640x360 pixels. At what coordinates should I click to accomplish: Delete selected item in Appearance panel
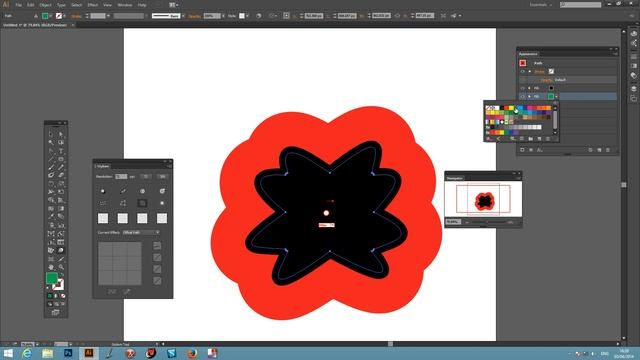[x=608, y=150]
